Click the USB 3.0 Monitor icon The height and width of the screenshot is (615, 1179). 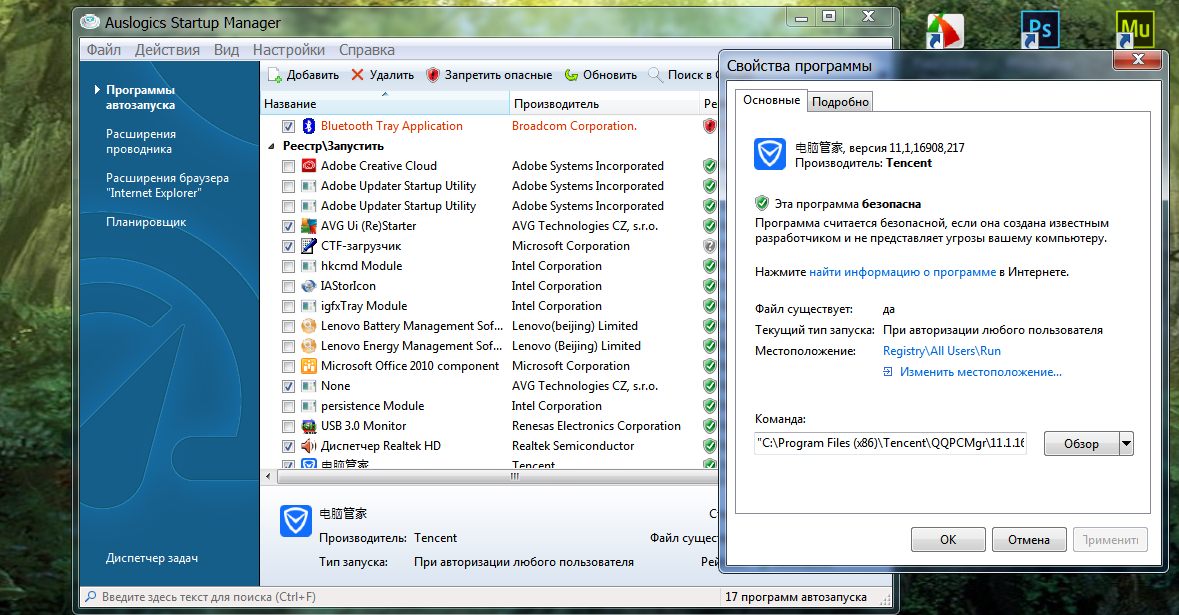tap(308, 426)
